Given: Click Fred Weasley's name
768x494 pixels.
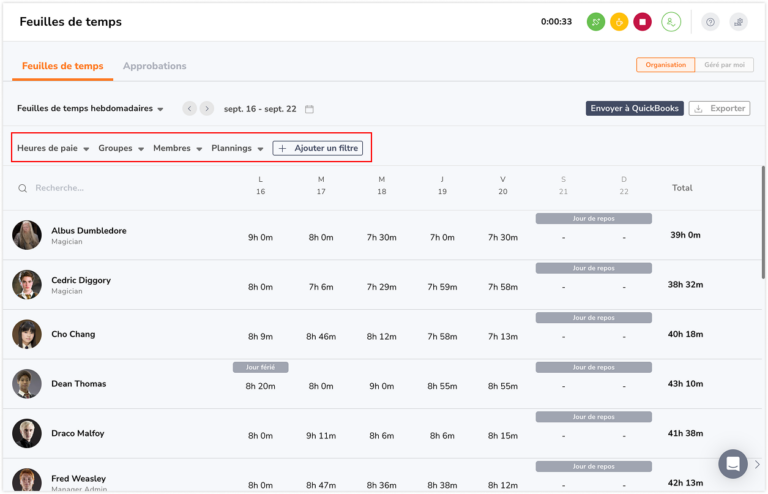Looking at the screenshot, I should pyautogui.click(x=78, y=478).
